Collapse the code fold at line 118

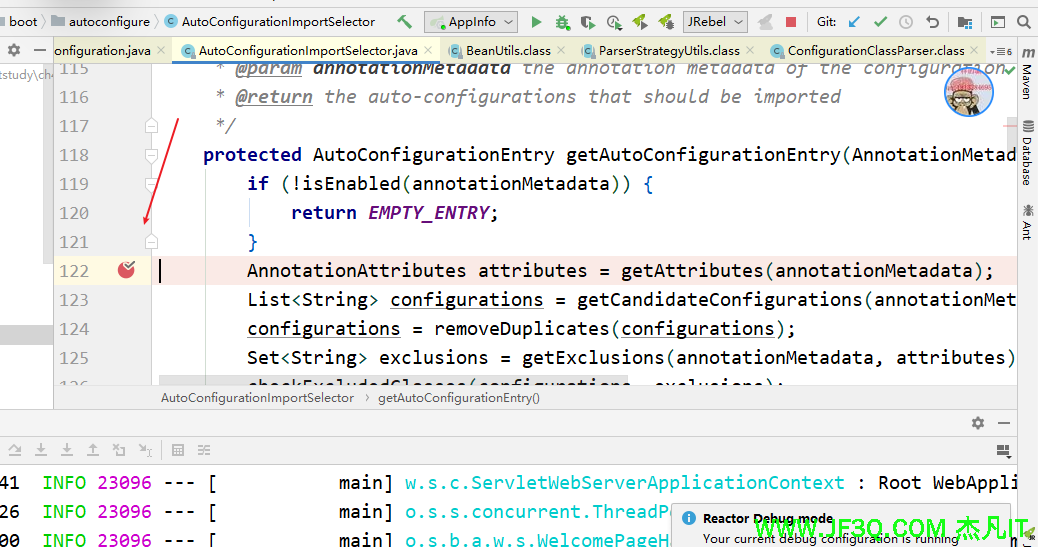pos(151,155)
